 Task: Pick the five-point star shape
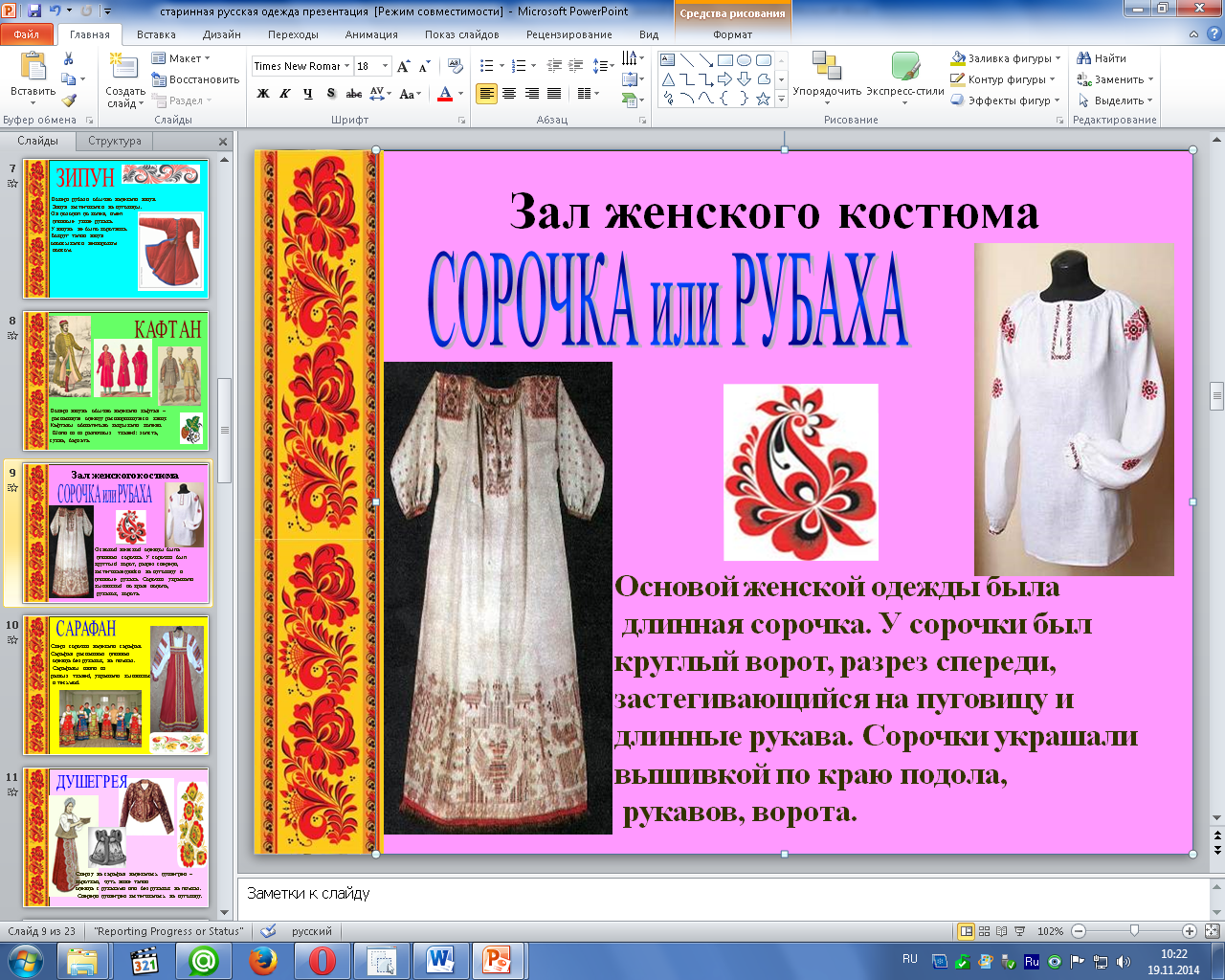pyautogui.click(x=763, y=99)
